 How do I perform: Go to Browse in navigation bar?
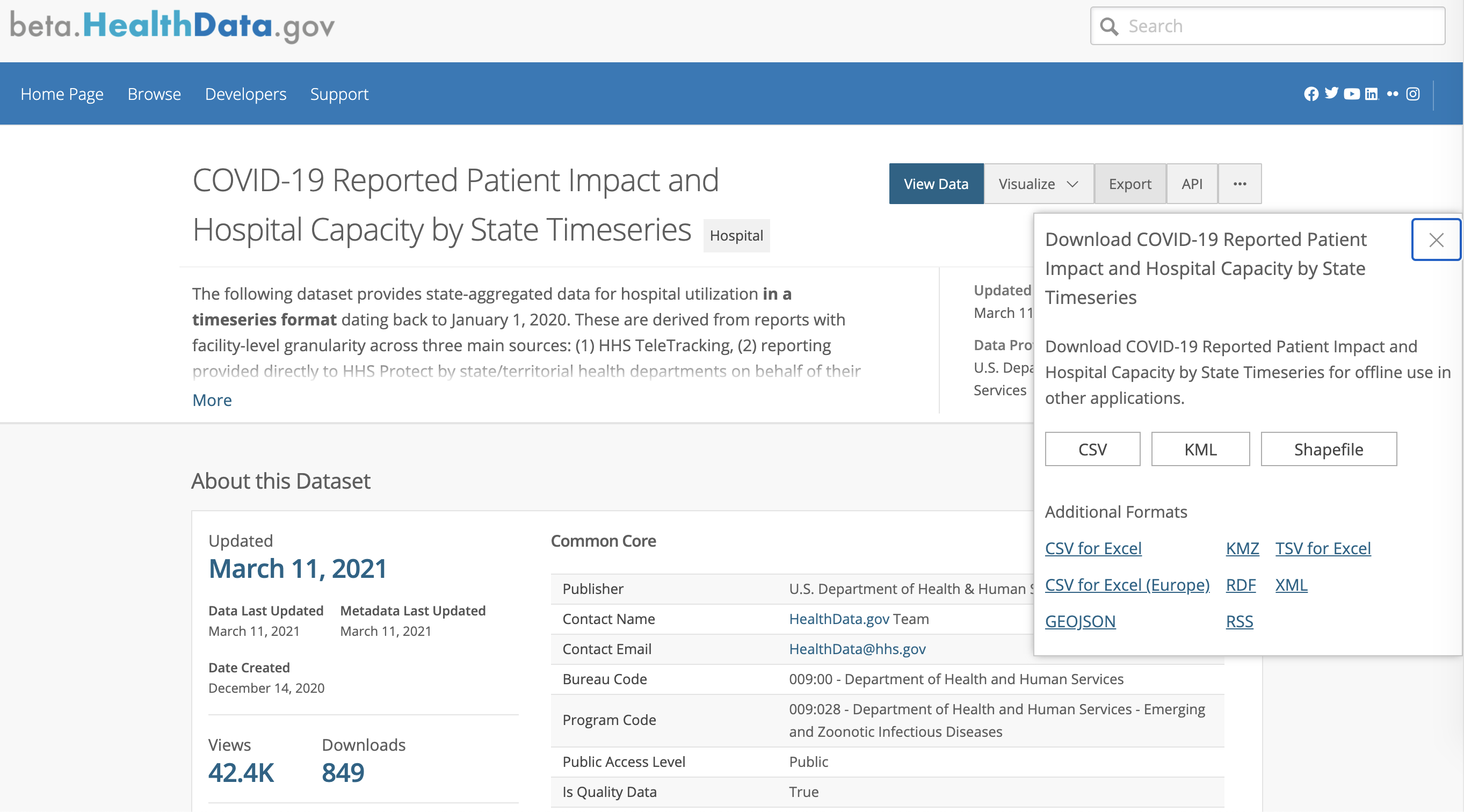[154, 94]
